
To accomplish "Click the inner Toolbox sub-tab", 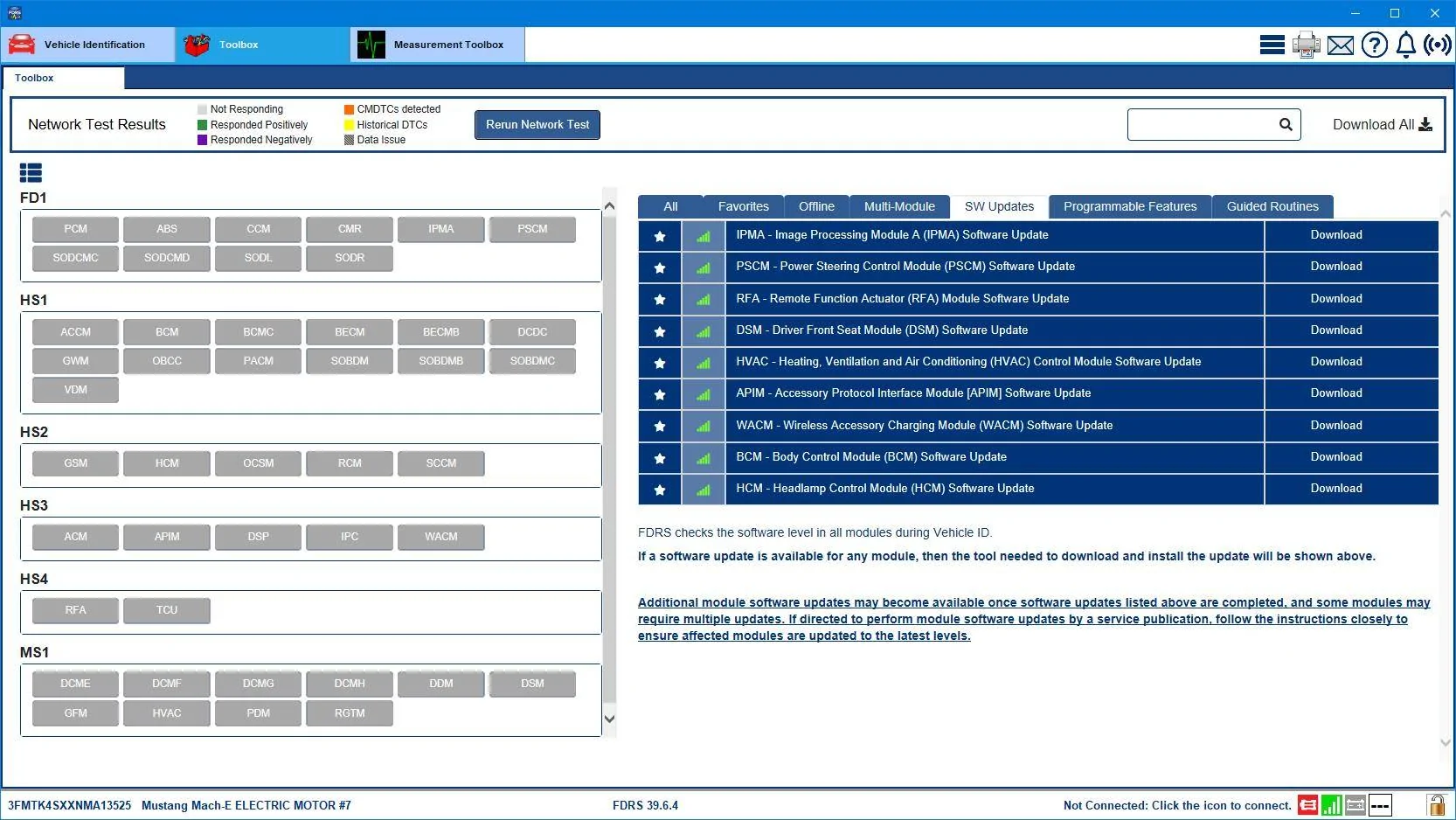I will pyautogui.click(x=63, y=78).
